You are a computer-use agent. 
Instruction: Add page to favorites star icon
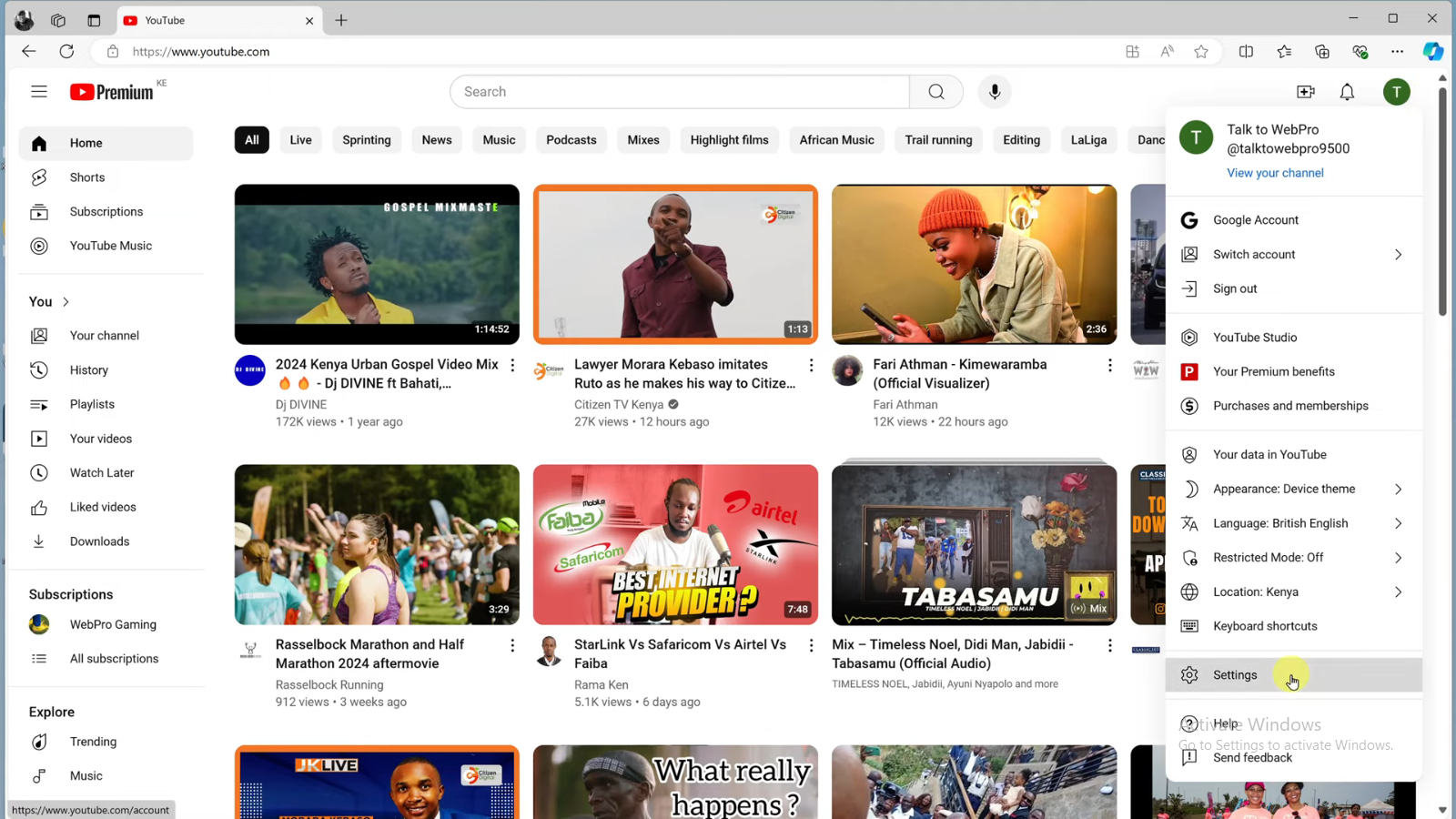tap(1201, 52)
